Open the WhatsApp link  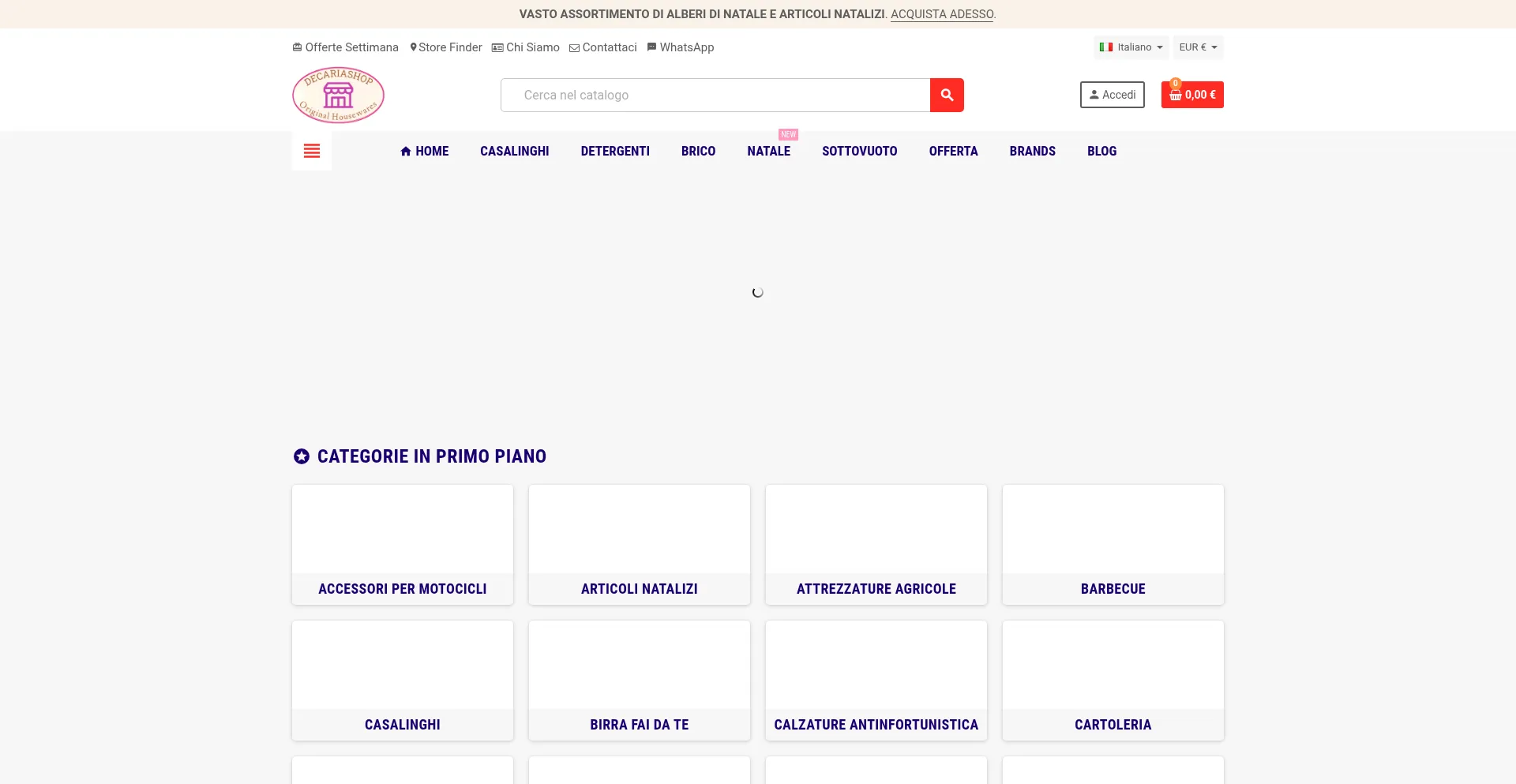point(681,47)
